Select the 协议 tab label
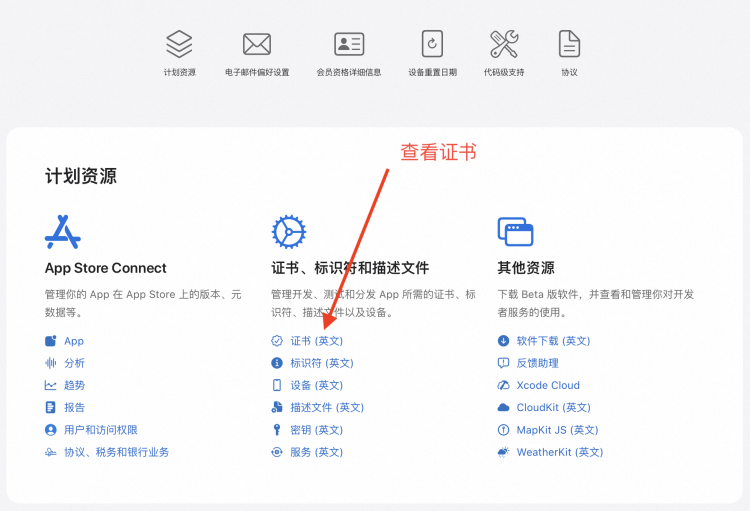This screenshot has width=750, height=511. tap(569, 72)
